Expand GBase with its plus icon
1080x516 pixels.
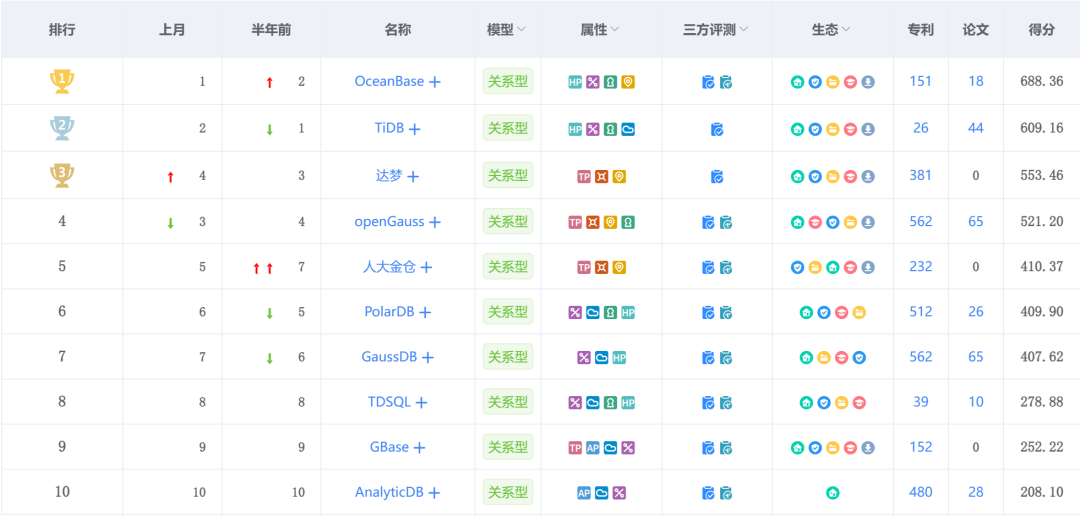click(419, 448)
